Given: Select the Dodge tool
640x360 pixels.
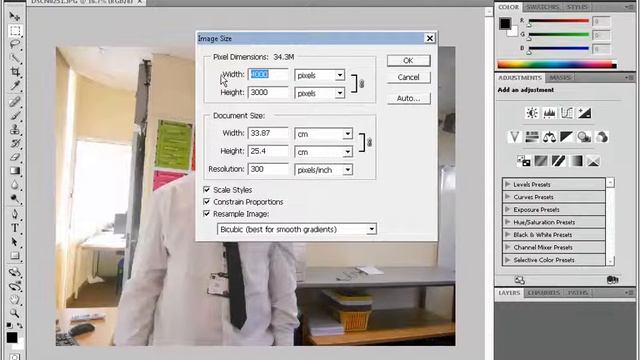Looking at the screenshot, I should click(15, 199).
